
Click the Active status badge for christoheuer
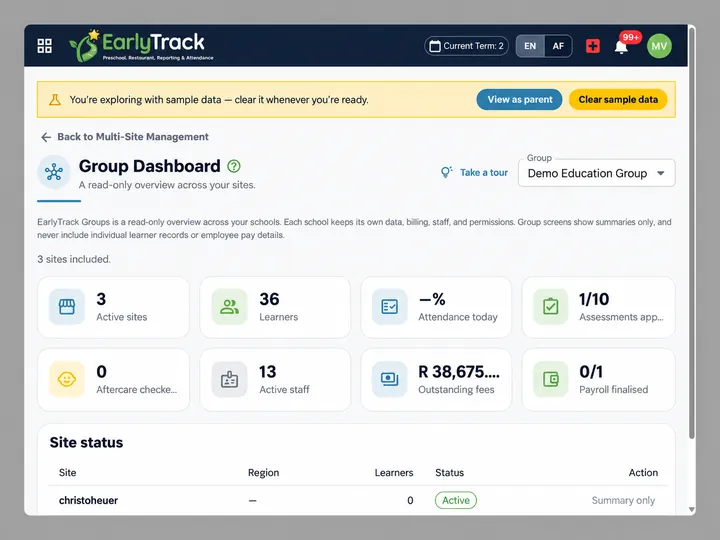456,501
